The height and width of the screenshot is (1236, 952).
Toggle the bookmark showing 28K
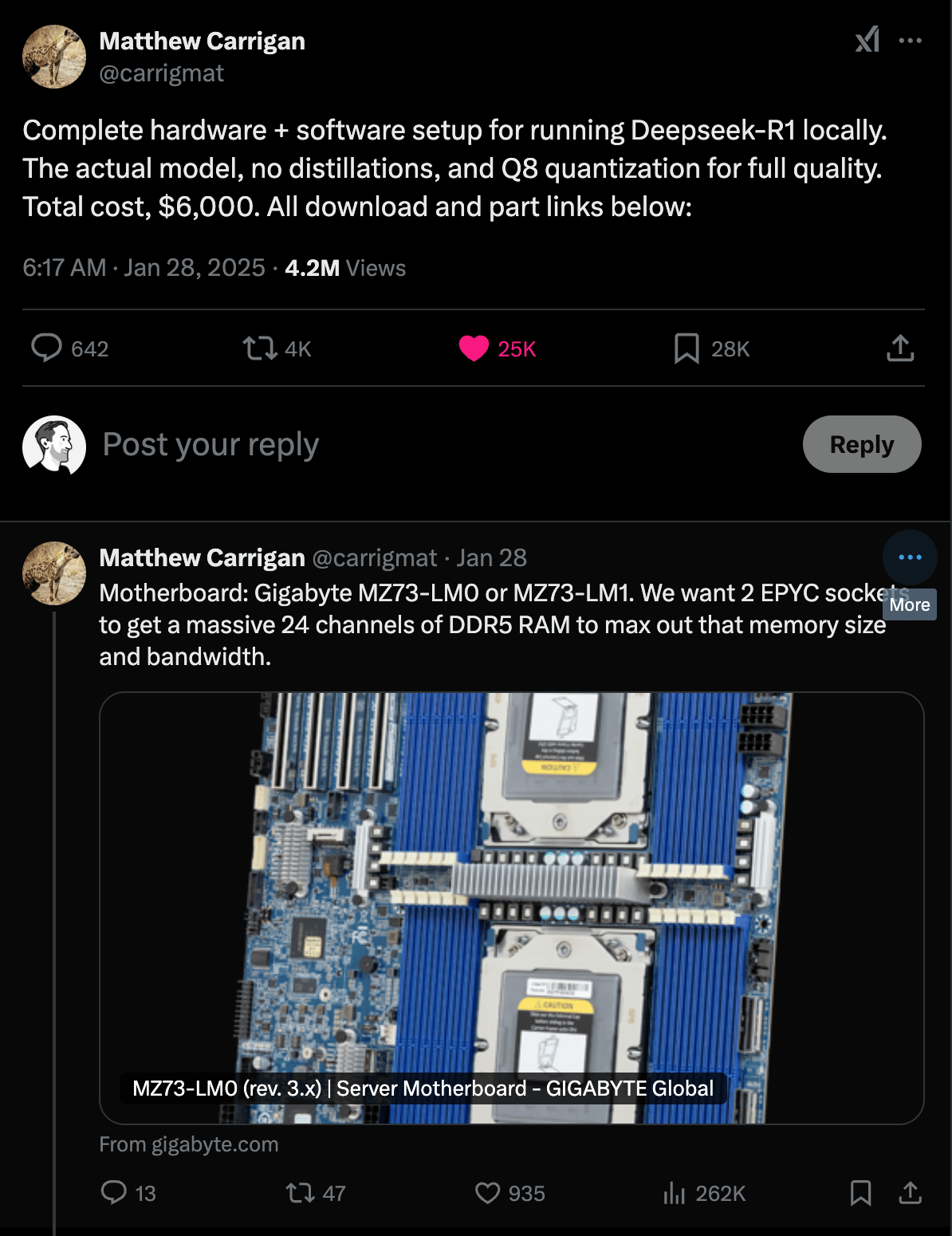click(686, 348)
